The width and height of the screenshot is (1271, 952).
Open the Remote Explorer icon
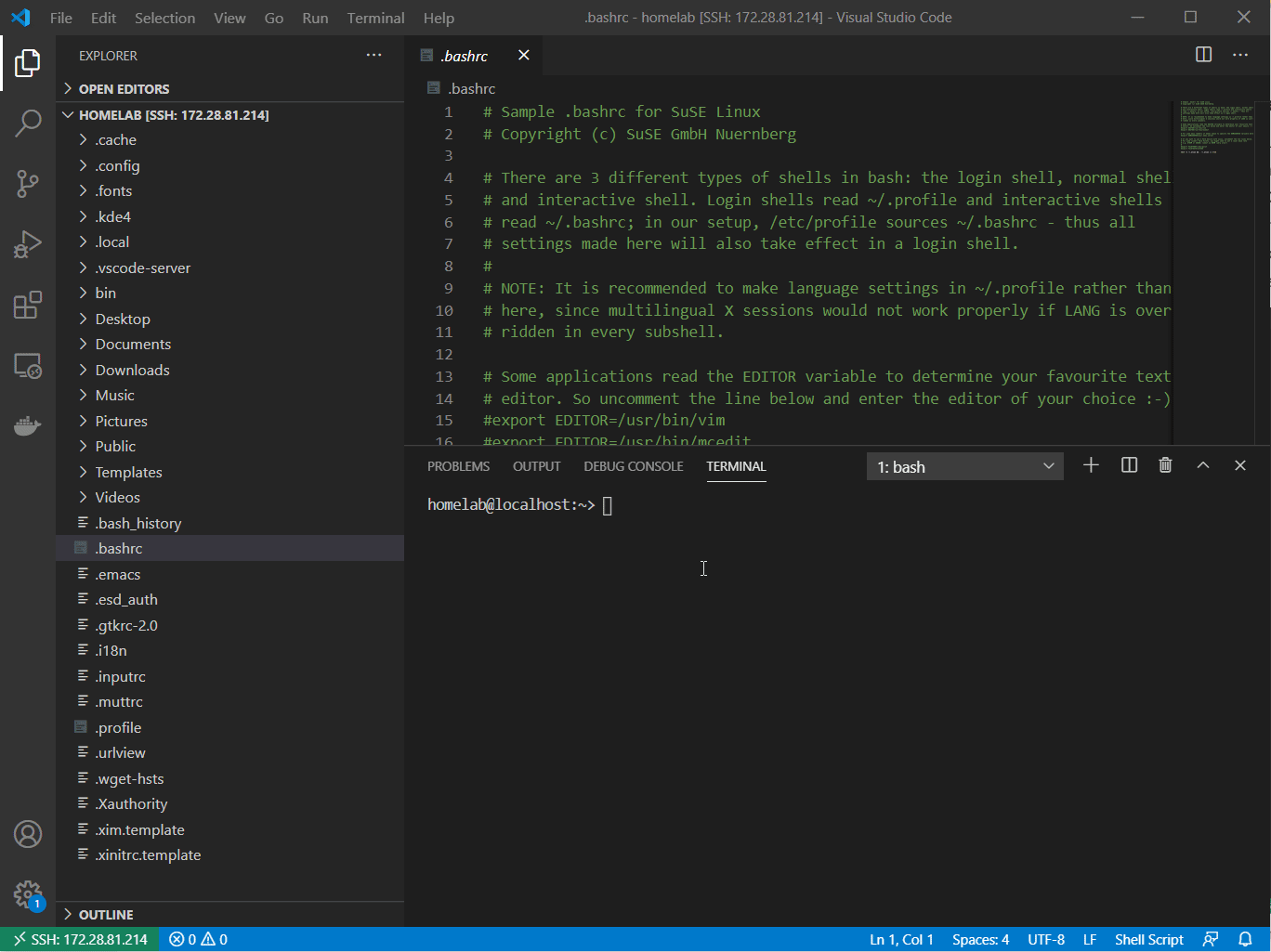click(x=28, y=366)
